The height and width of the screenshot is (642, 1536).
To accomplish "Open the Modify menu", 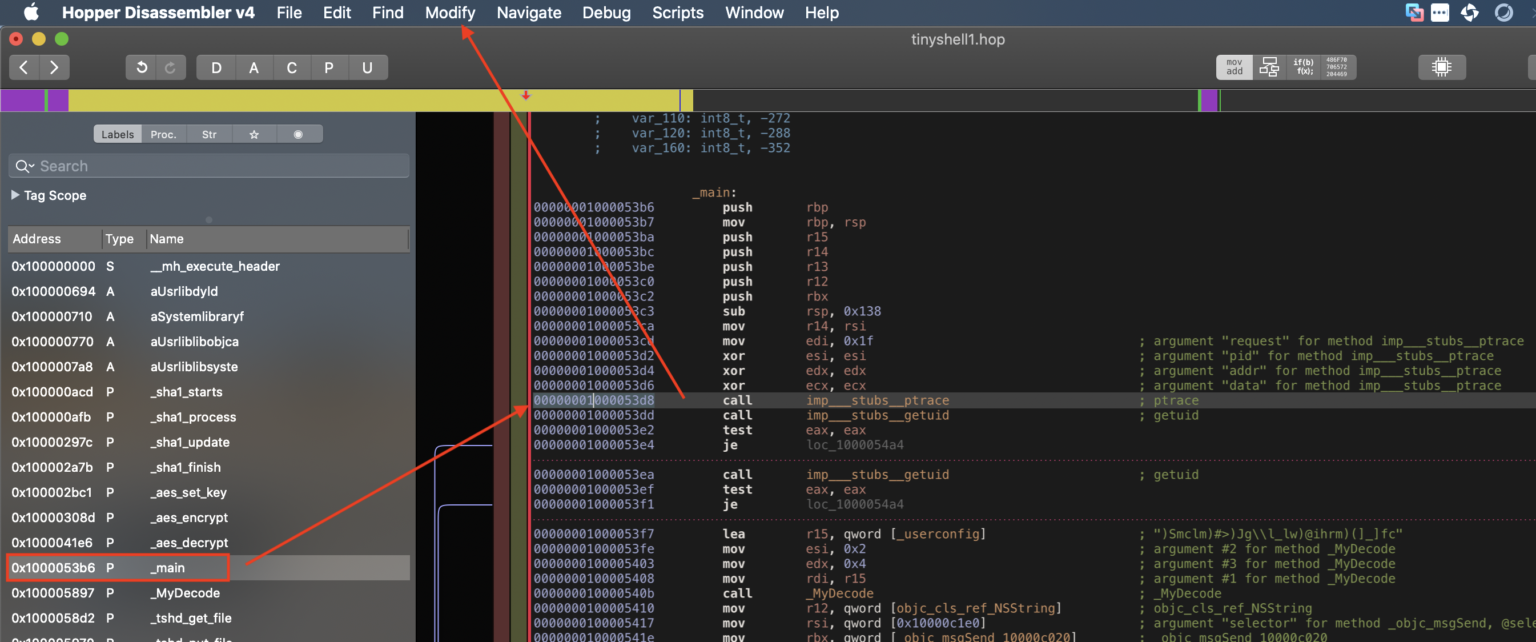I will tap(450, 12).
